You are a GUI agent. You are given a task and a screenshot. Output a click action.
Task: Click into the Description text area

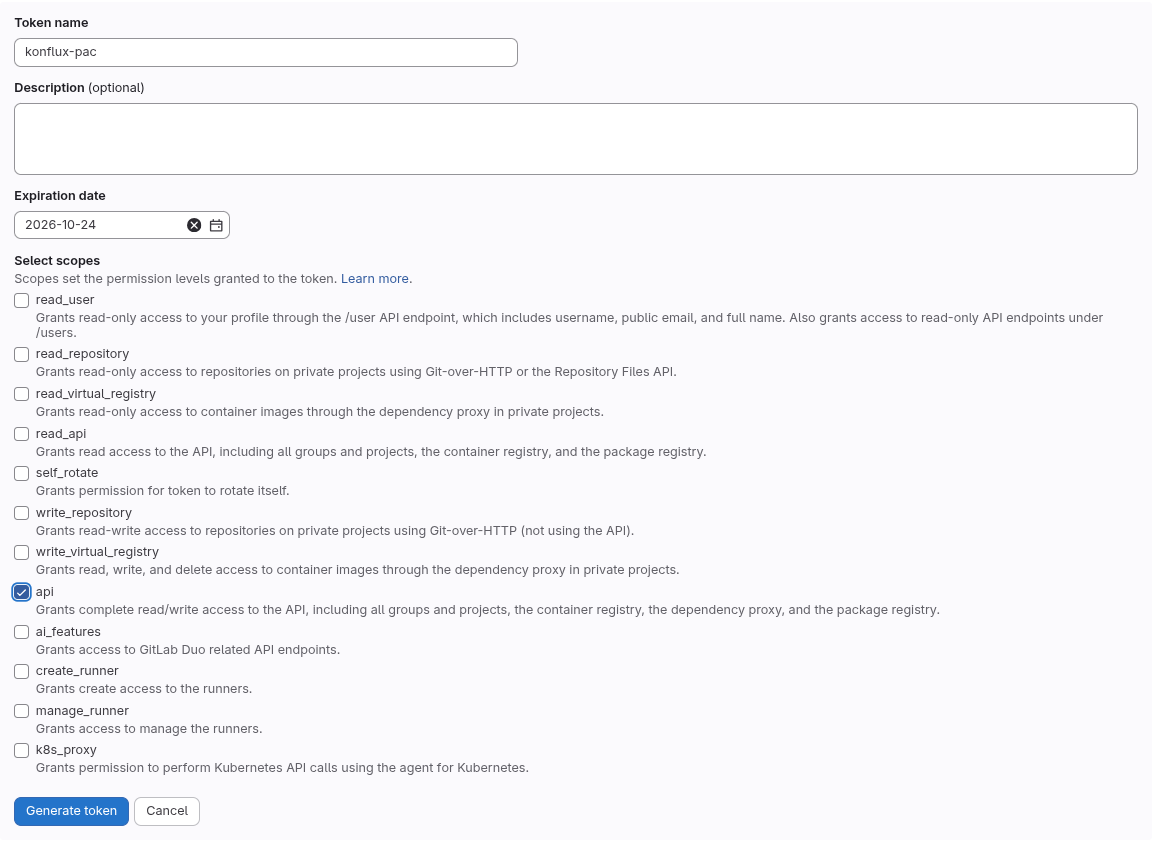pos(576,139)
